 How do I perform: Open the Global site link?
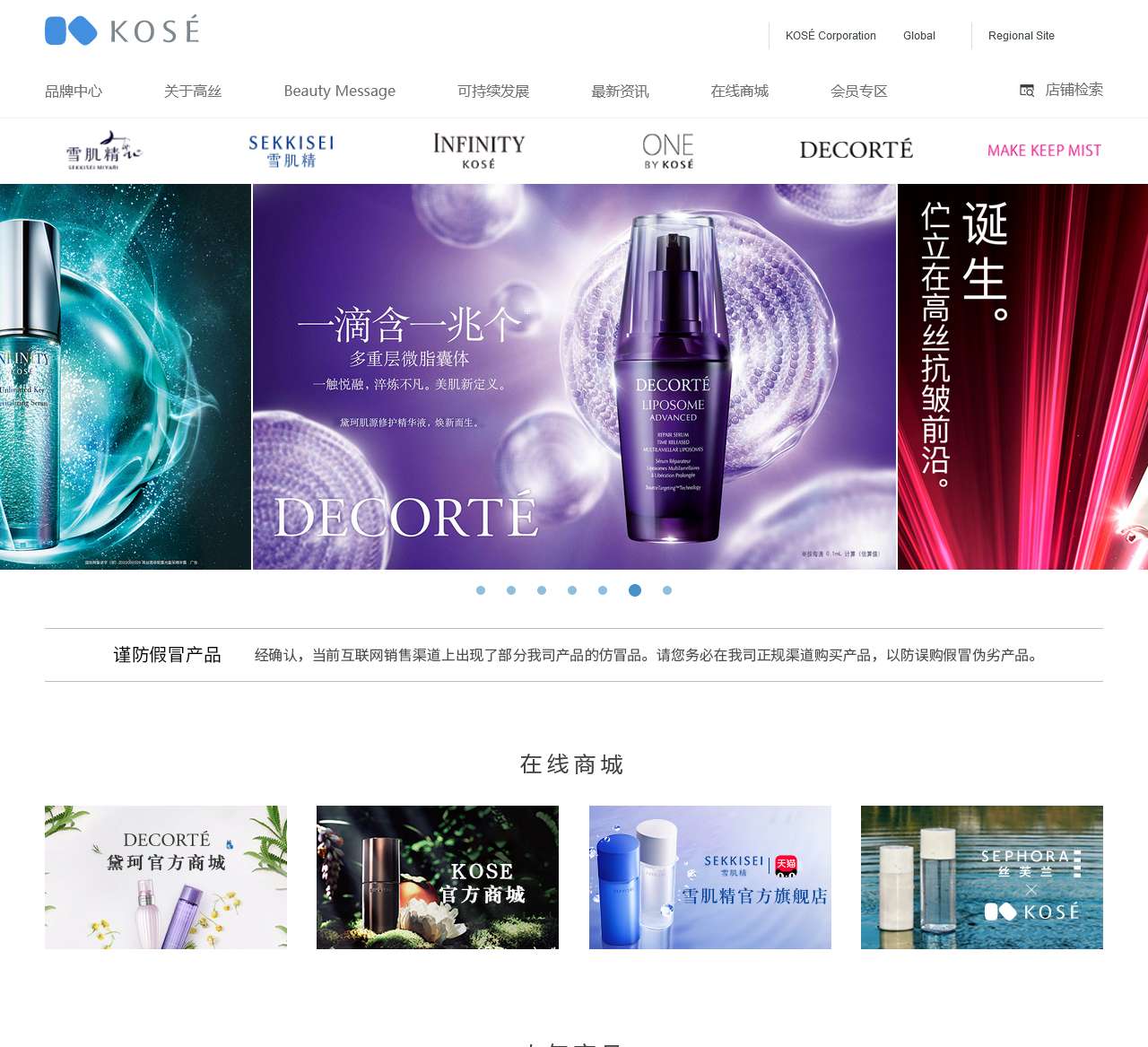point(919,36)
